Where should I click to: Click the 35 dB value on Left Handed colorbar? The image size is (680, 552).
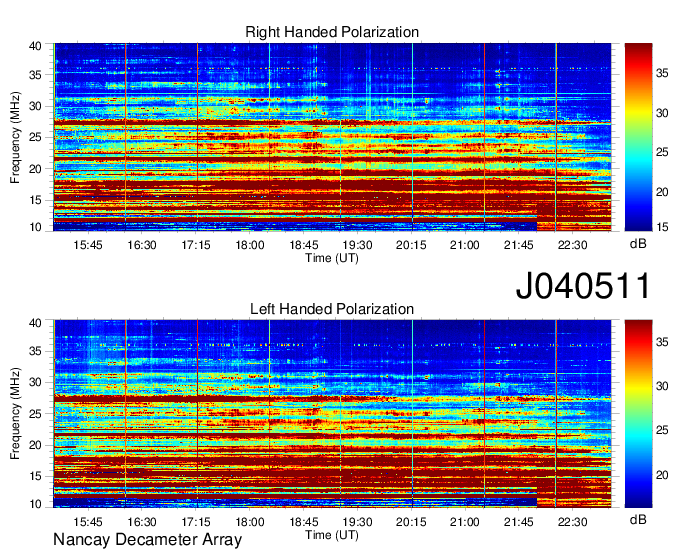pyautogui.click(x=662, y=342)
